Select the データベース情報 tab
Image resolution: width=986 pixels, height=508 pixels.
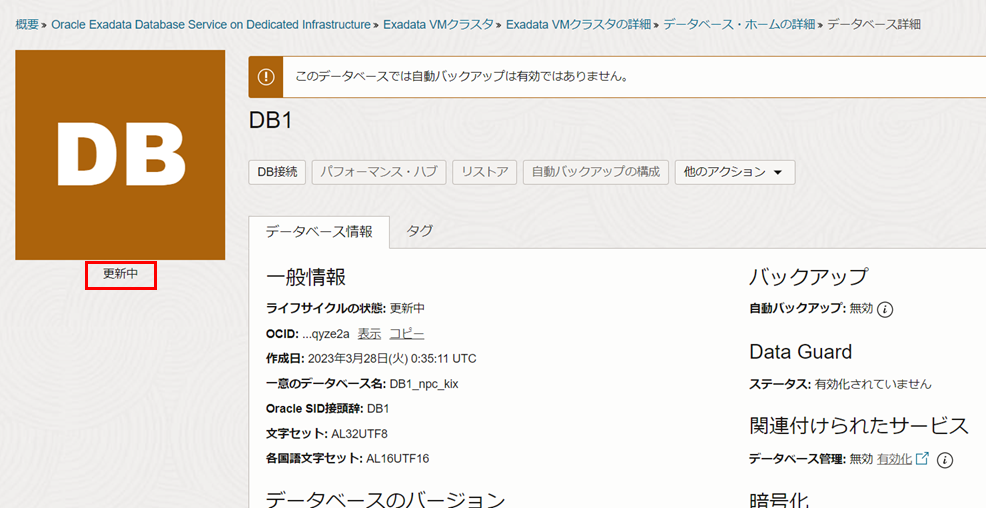pos(319,232)
